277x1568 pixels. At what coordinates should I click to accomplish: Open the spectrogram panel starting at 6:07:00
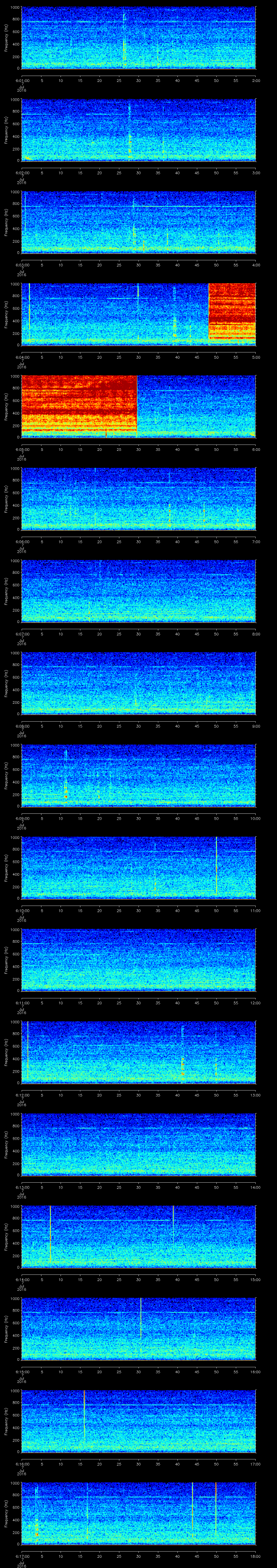pyautogui.click(x=138, y=591)
